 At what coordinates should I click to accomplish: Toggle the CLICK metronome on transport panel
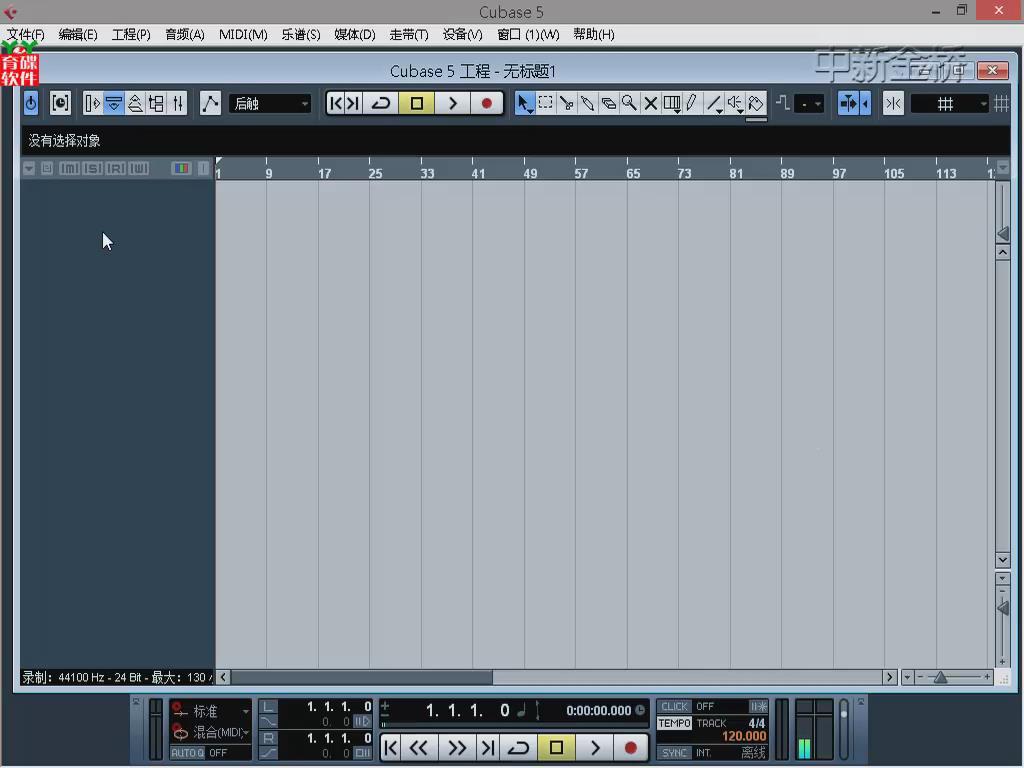(674, 707)
